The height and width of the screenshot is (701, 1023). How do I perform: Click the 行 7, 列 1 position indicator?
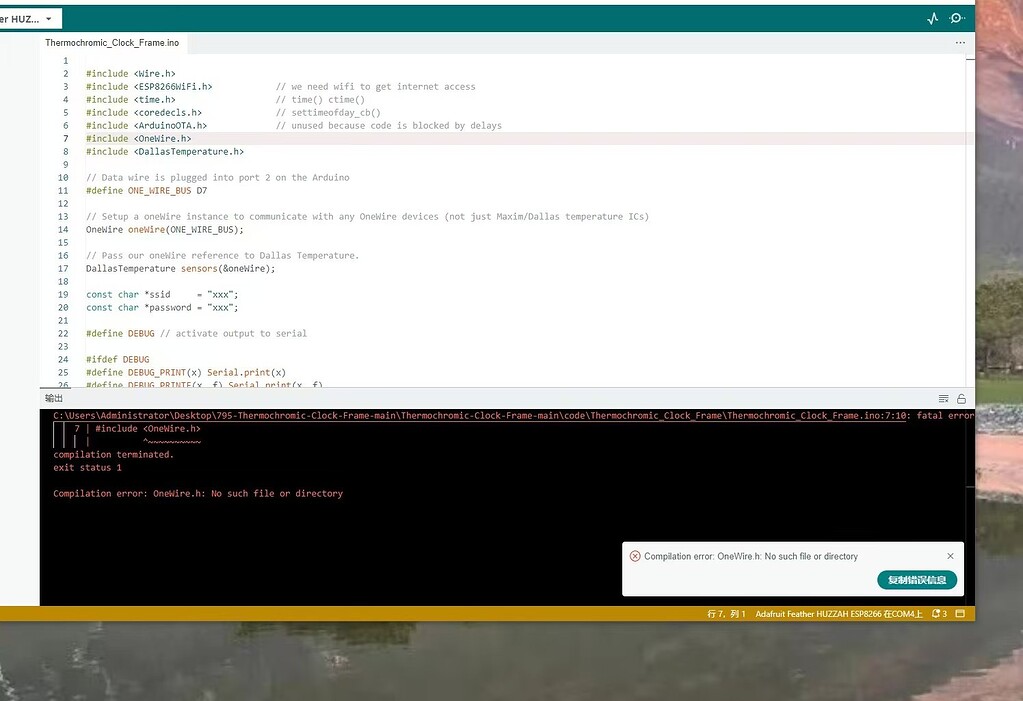point(729,612)
